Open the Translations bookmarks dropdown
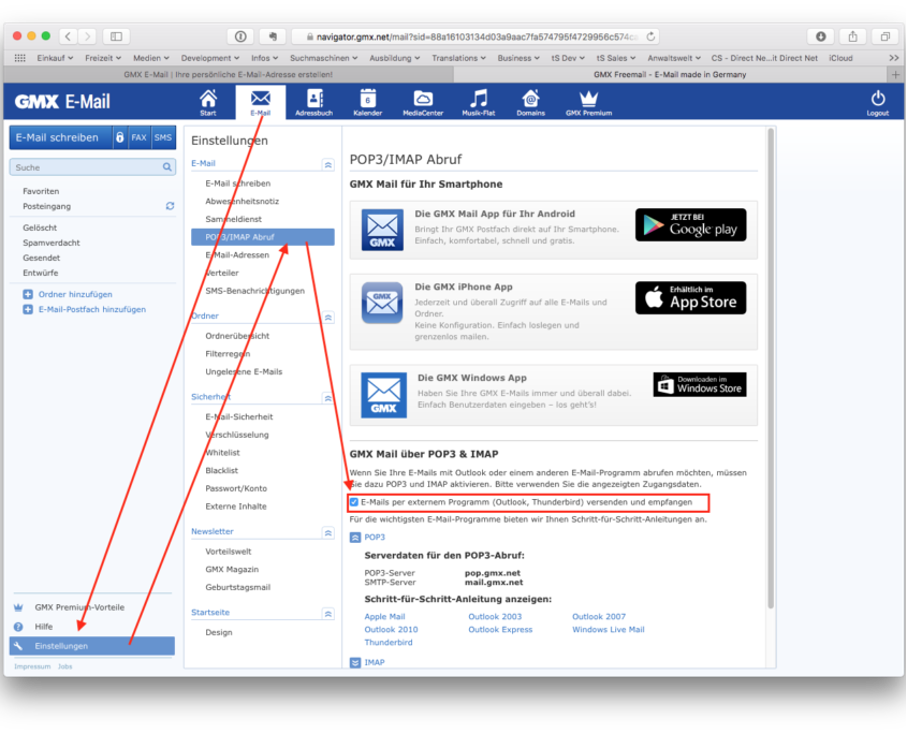This screenshot has width=906, height=734. coord(459,58)
